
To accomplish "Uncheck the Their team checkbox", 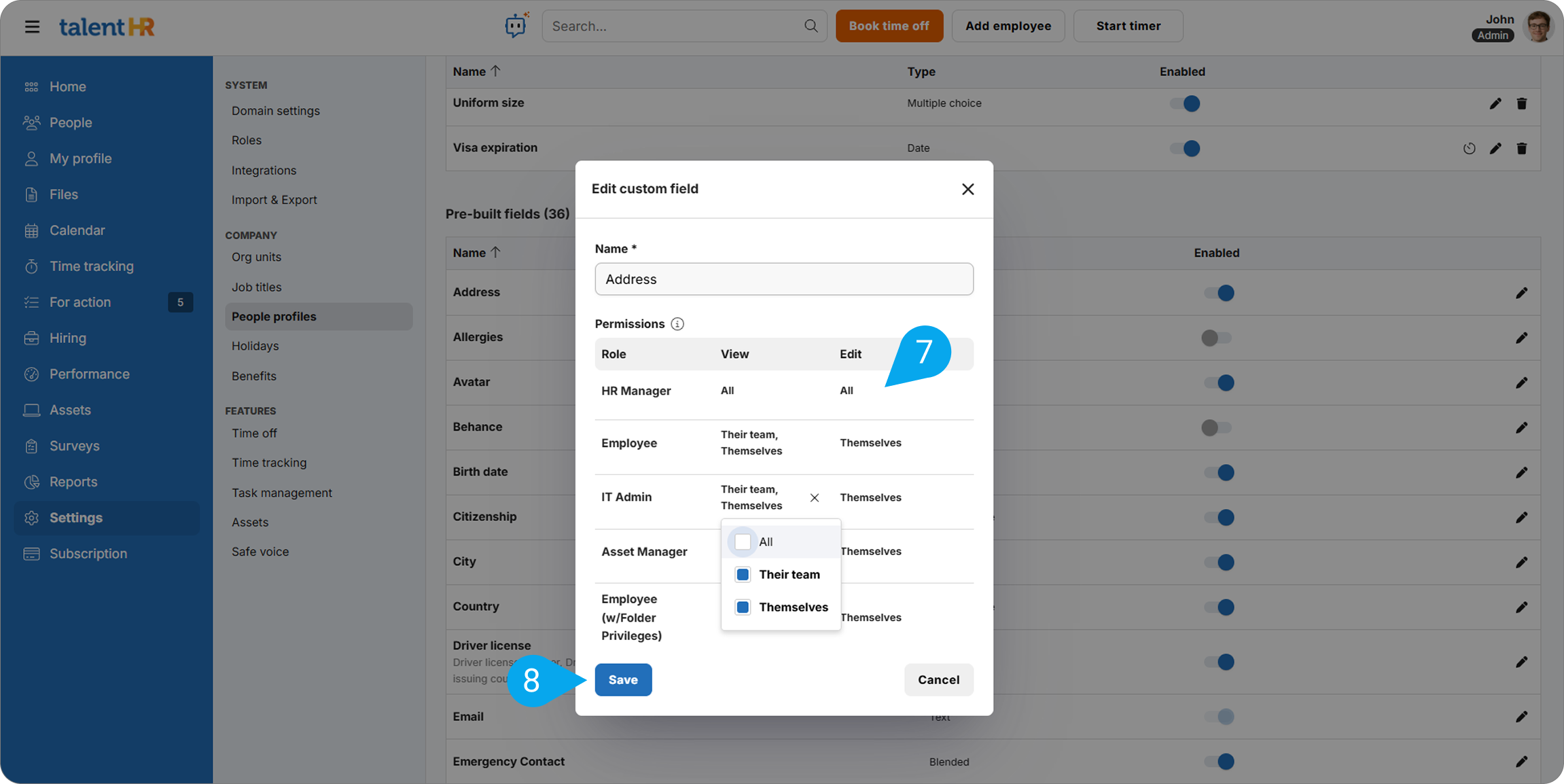I will tap(743, 575).
